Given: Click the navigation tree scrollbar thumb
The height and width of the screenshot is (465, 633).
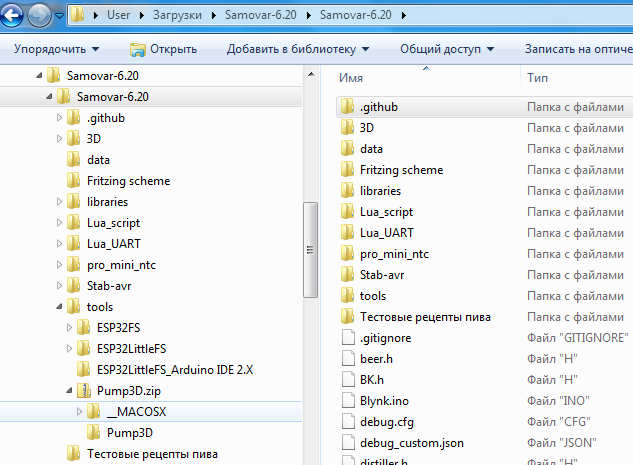Looking at the screenshot, I should (310, 250).
